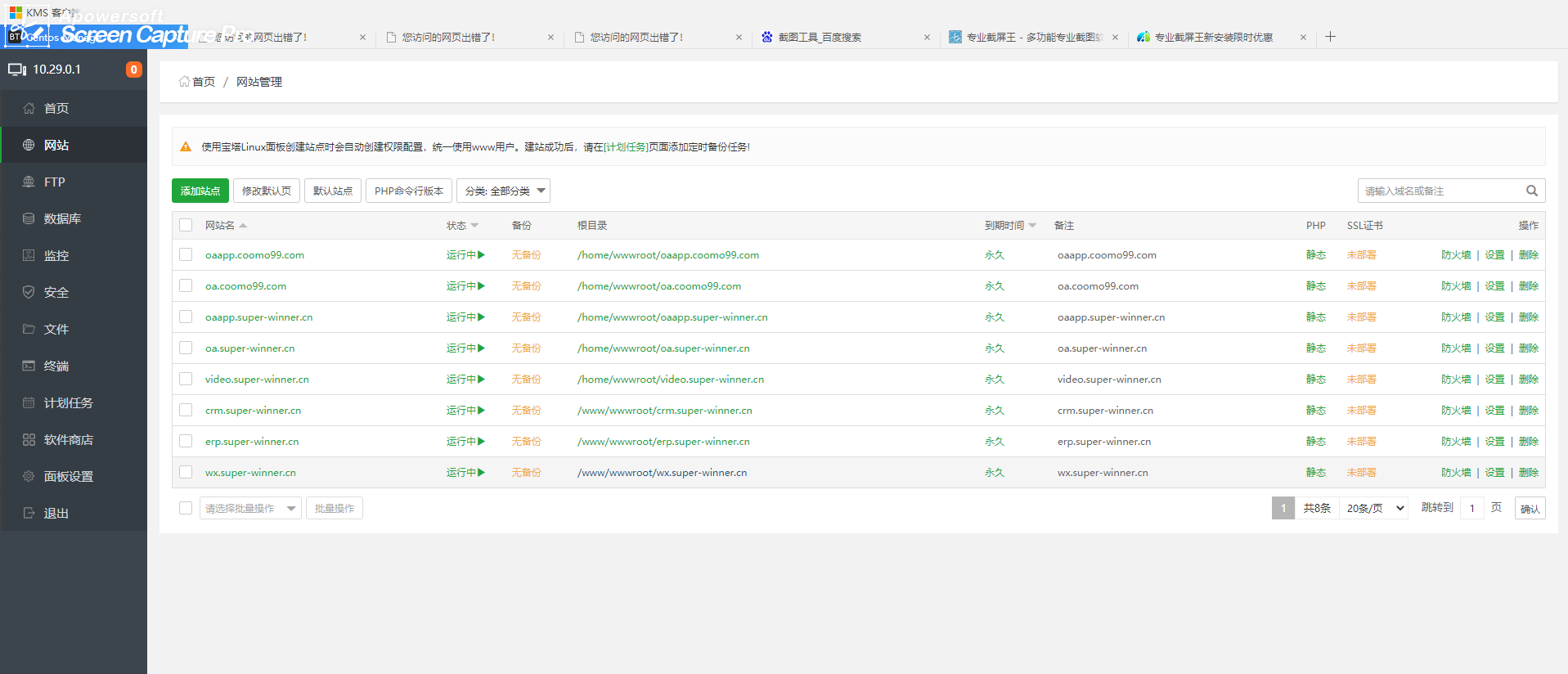This screenshot has width=1568, height=674.
Task: Click the 批量操作 button
Action: click(335, 508)
